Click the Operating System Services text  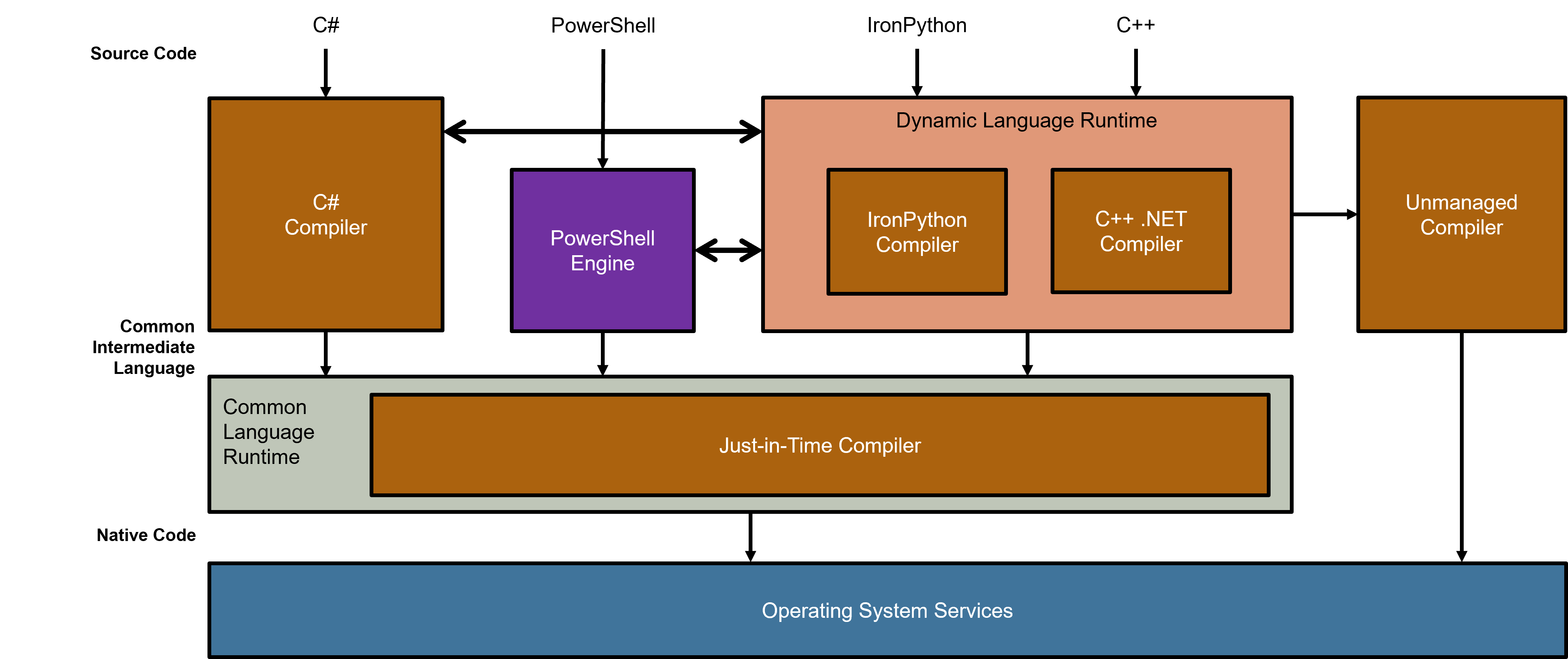click(887, 610)
